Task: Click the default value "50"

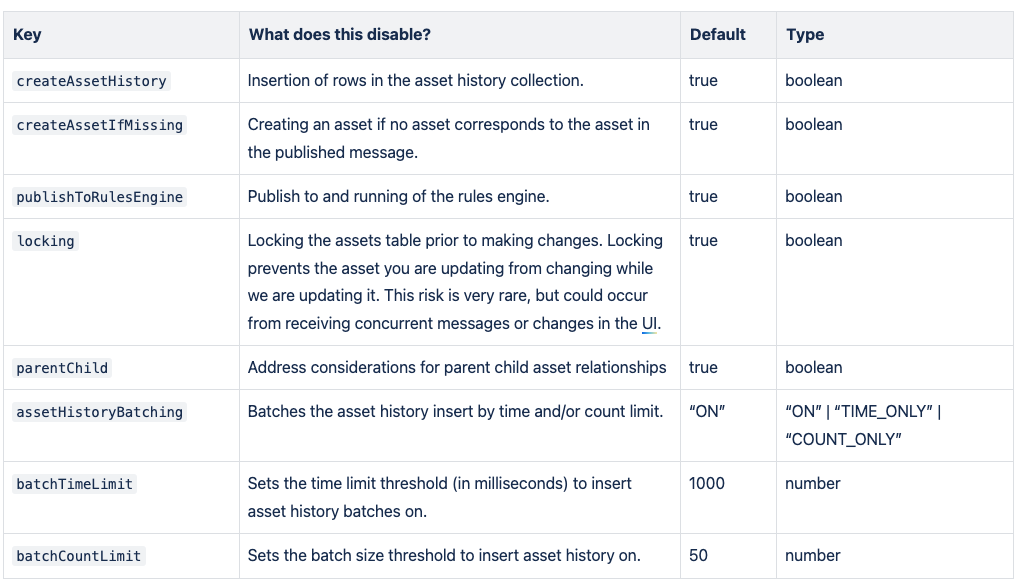Action: click(698, 555)
